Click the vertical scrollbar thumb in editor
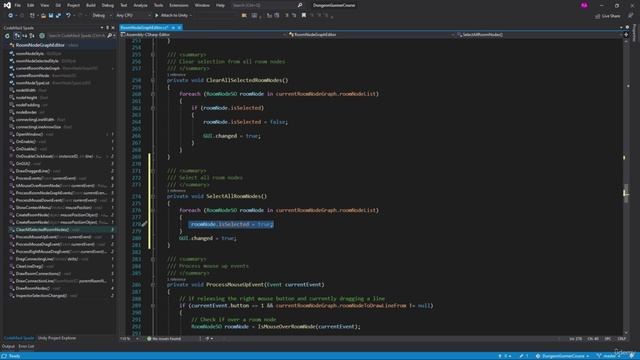This screenshot has width=640, height=360. pos(626,194)
